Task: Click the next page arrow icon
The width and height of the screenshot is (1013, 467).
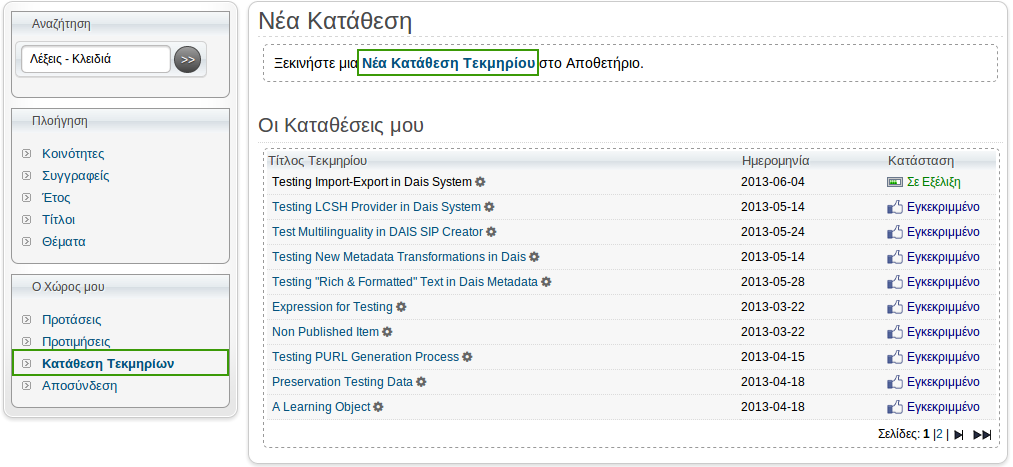Action: point(959,435)
